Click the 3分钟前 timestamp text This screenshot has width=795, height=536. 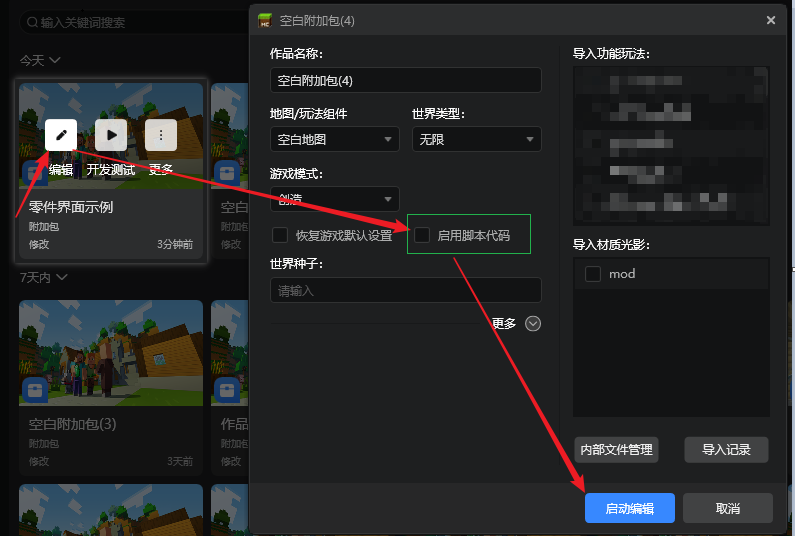(x=175, y=244)
